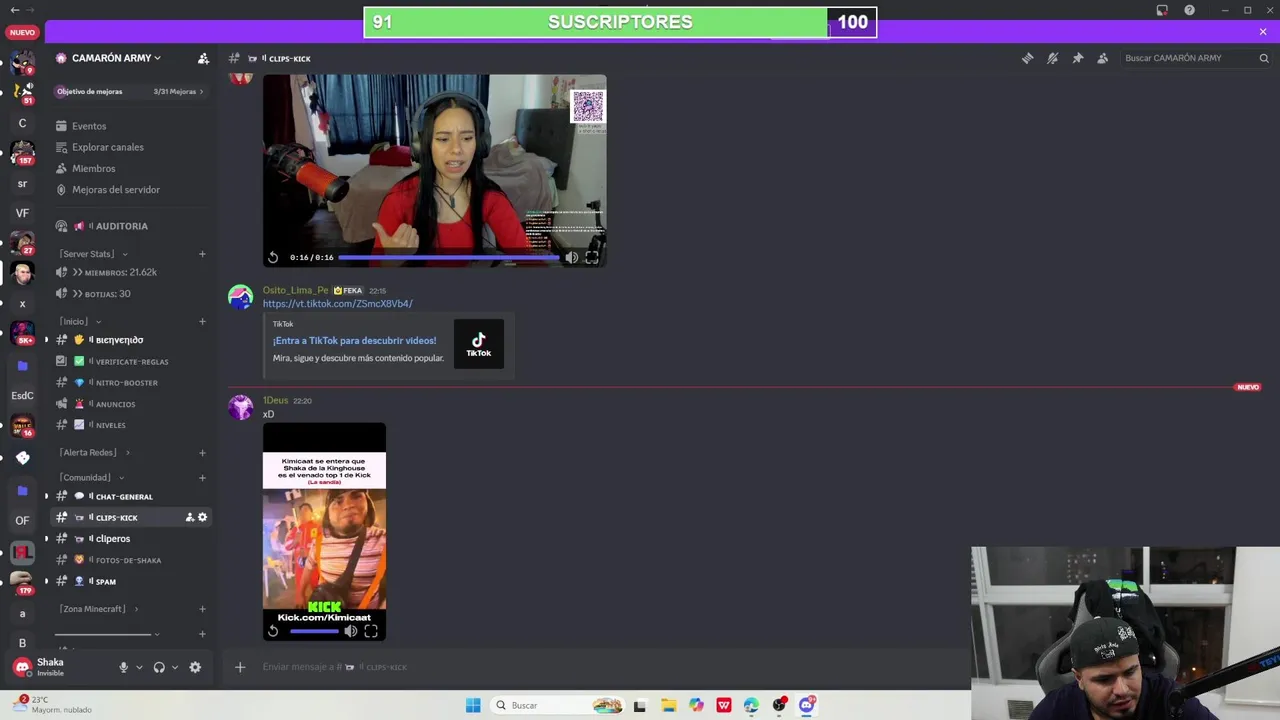1280x720 pixels.
Task: Toggle microphone mute in user panel
Action: click(x=124, y=667)
